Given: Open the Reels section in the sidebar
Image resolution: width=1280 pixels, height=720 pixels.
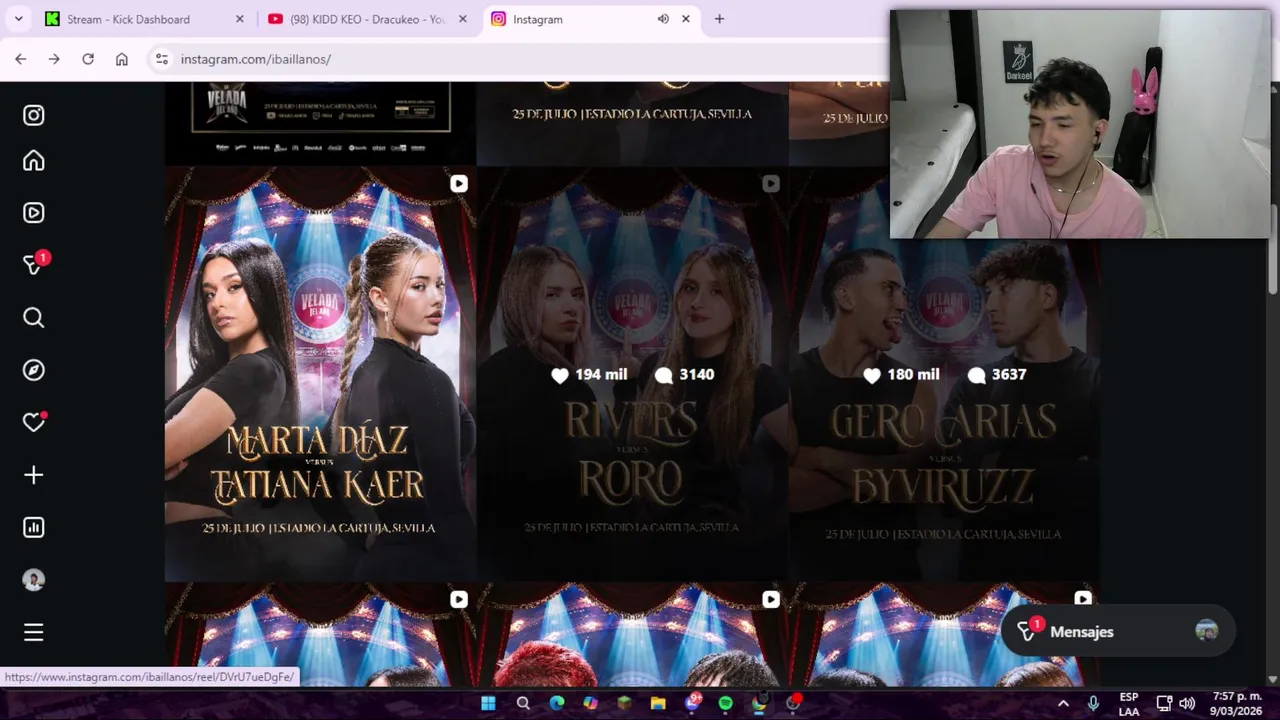Looking at the screenshot, I should coord(34,213).
